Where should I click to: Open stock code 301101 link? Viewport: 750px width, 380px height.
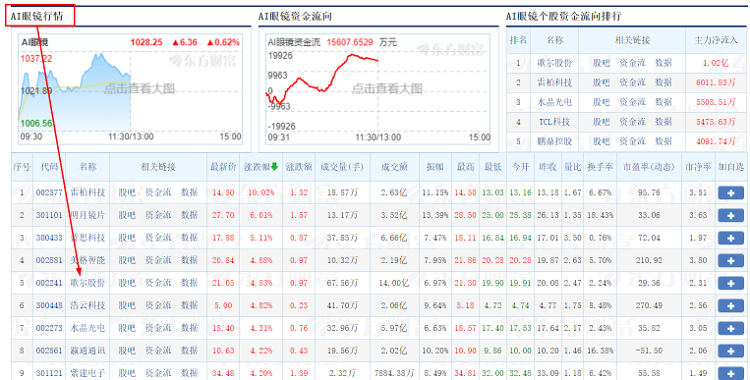click(49, 215)
